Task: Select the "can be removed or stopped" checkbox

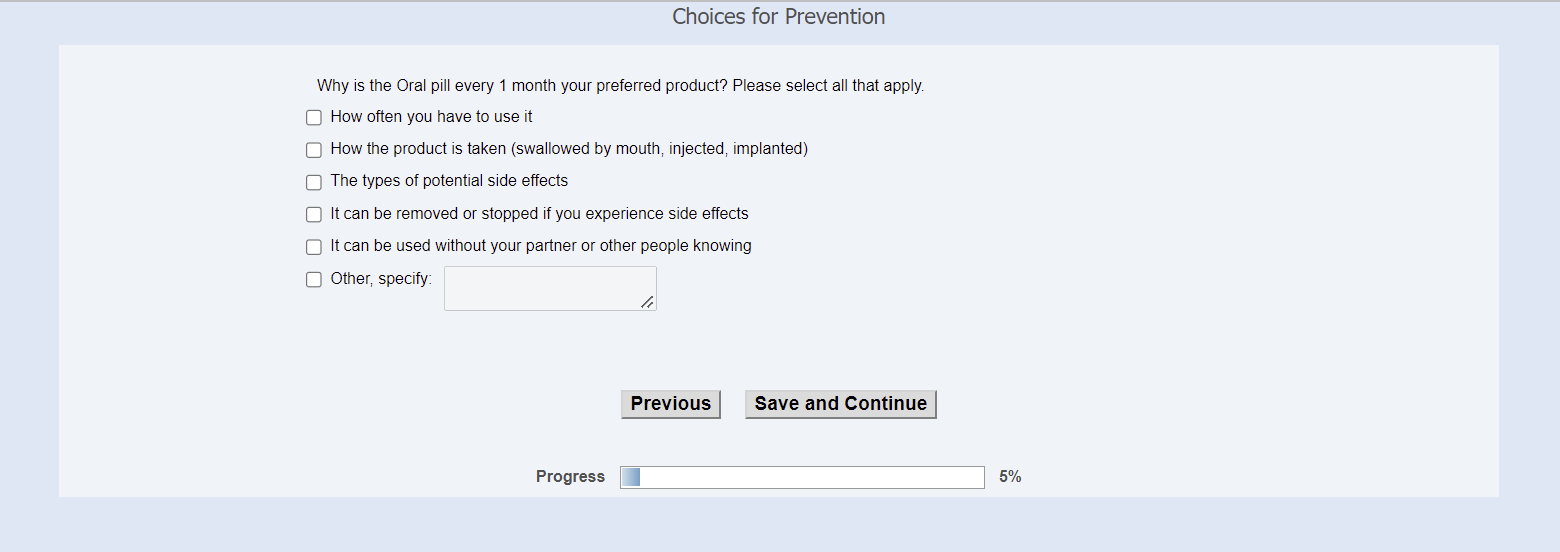Action: pyautogui.click(x=314, y=215)
